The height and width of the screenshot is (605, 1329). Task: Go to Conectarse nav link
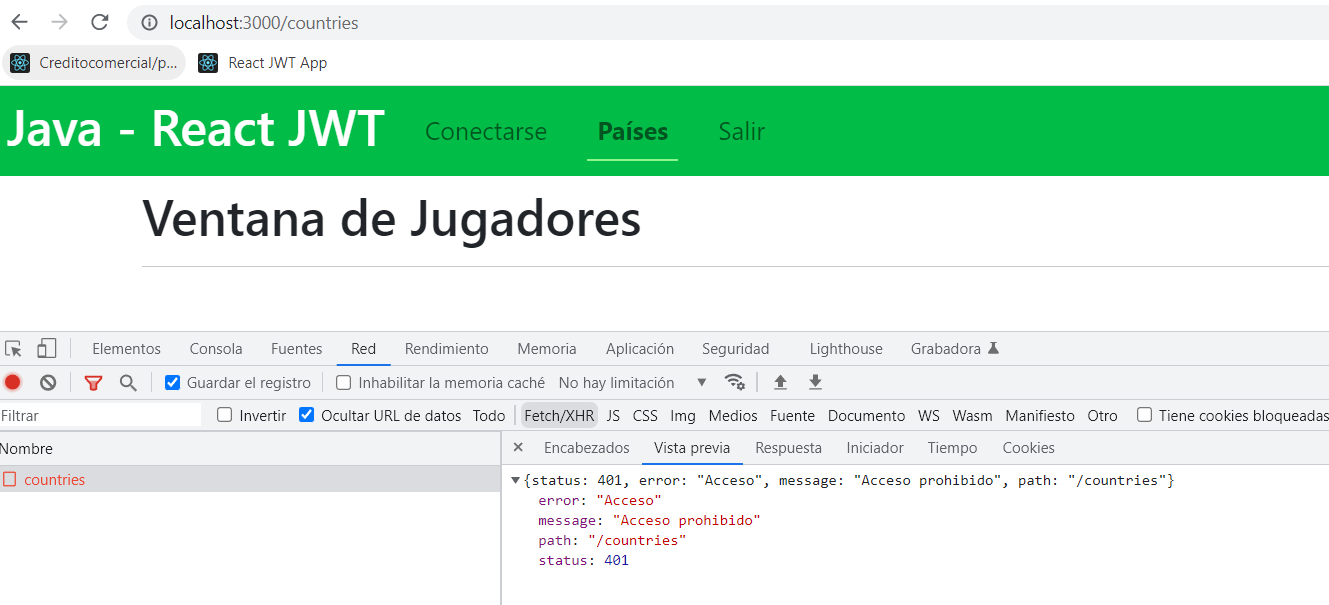click(486, 132)
